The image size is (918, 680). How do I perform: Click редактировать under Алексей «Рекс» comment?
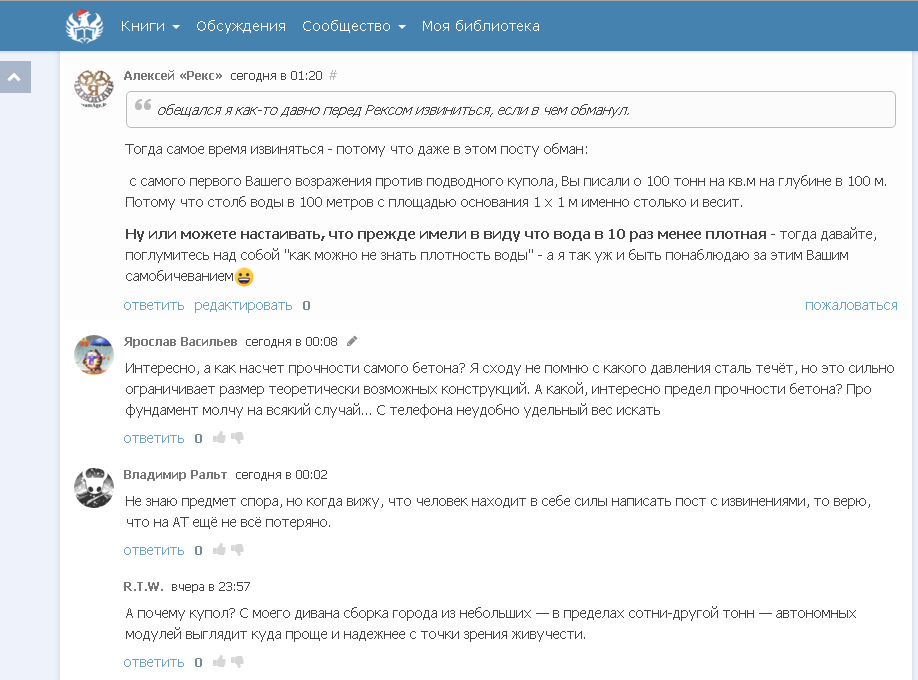coord(243,305)
